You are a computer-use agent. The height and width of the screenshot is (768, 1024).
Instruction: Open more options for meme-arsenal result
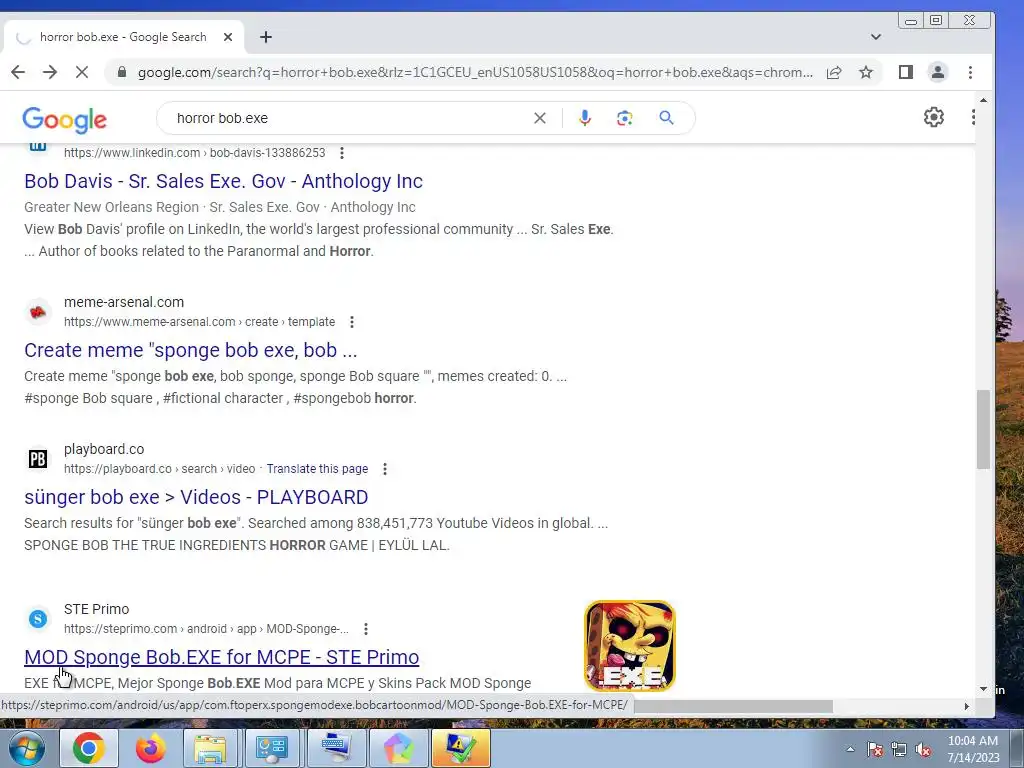tap(352, 322)
